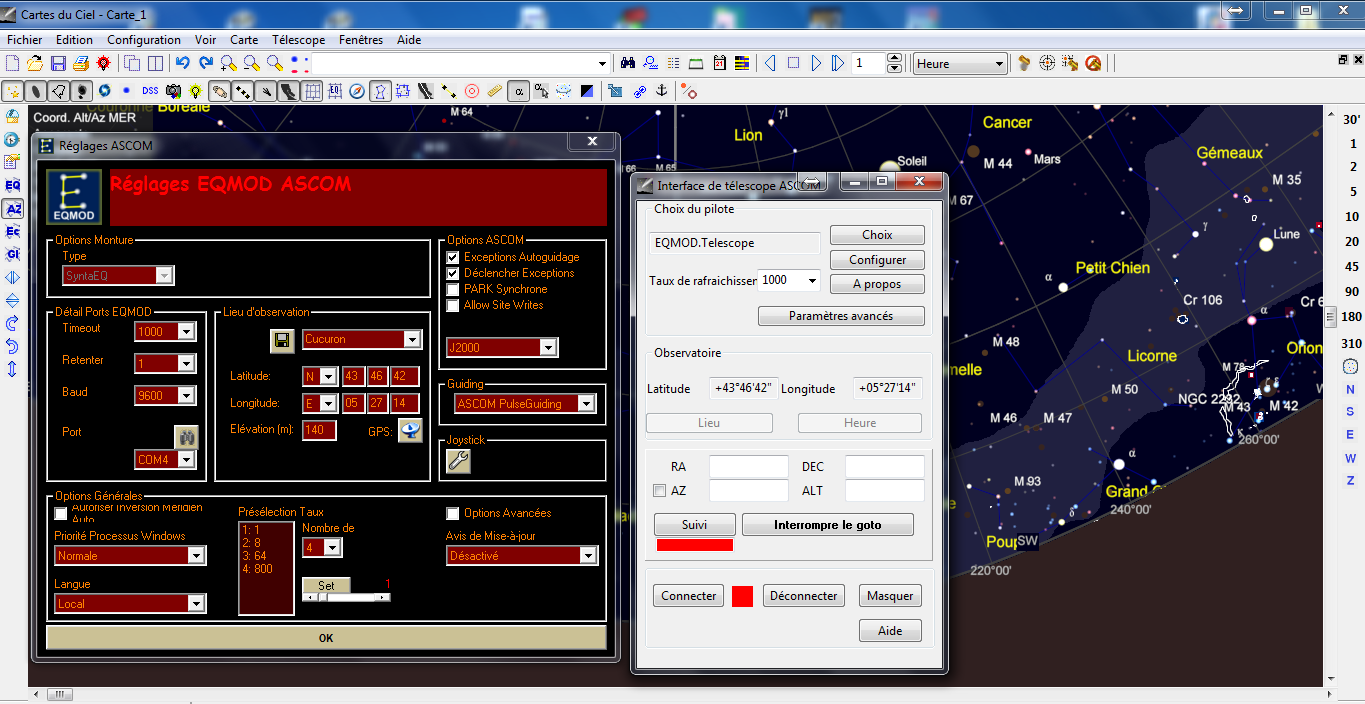Undo with the blue back arrow
Image resolution: width=1365 pixels, height=704 pixels.
[182, 63]
